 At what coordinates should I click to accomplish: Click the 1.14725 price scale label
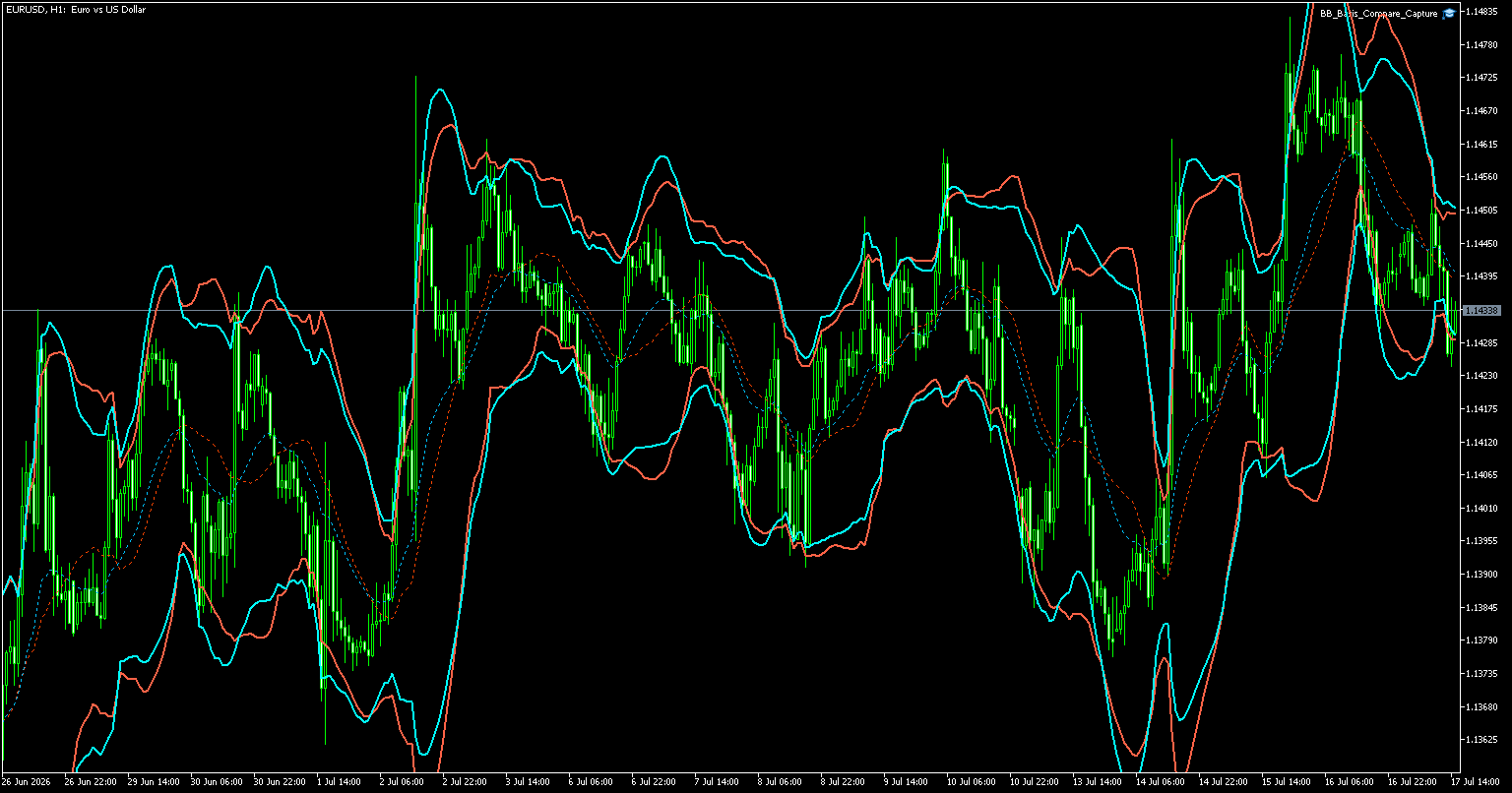[x=1481, y=78]
